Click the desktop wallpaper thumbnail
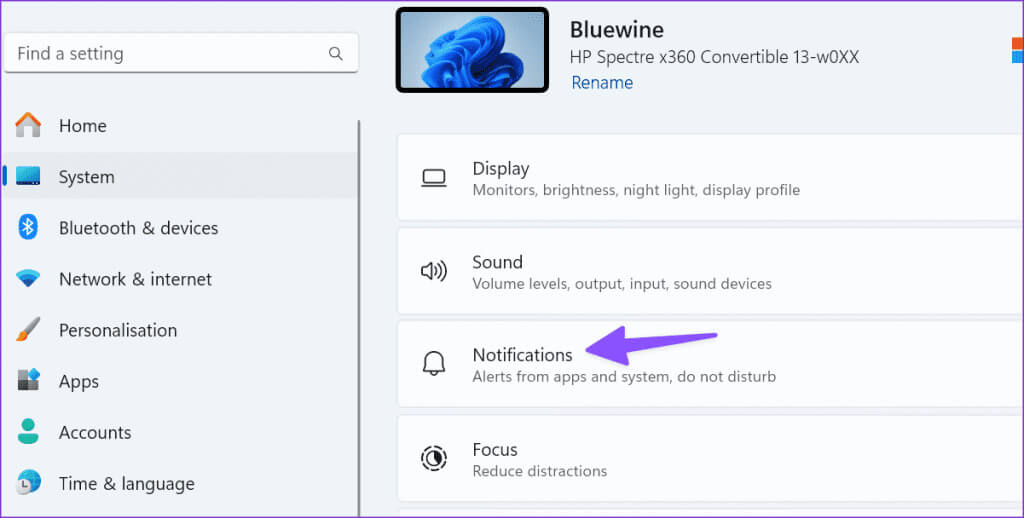Screen dimensions: 1024x518 pyautogui.click(x=472, y=50)
